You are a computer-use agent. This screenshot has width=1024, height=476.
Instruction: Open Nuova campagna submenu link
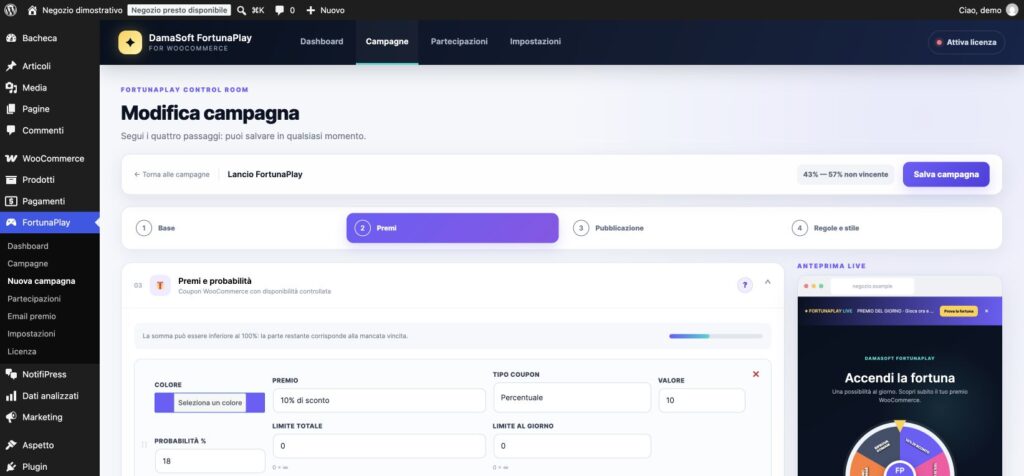pos(41,281)
